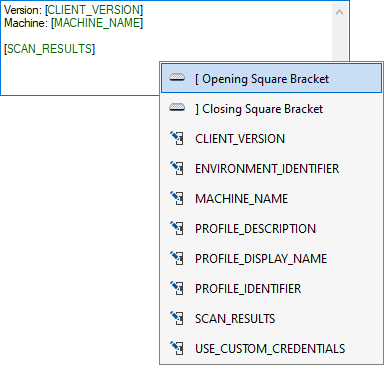Choose PROFILE_DESCRIPTION in the popup menu

[271, 229]
